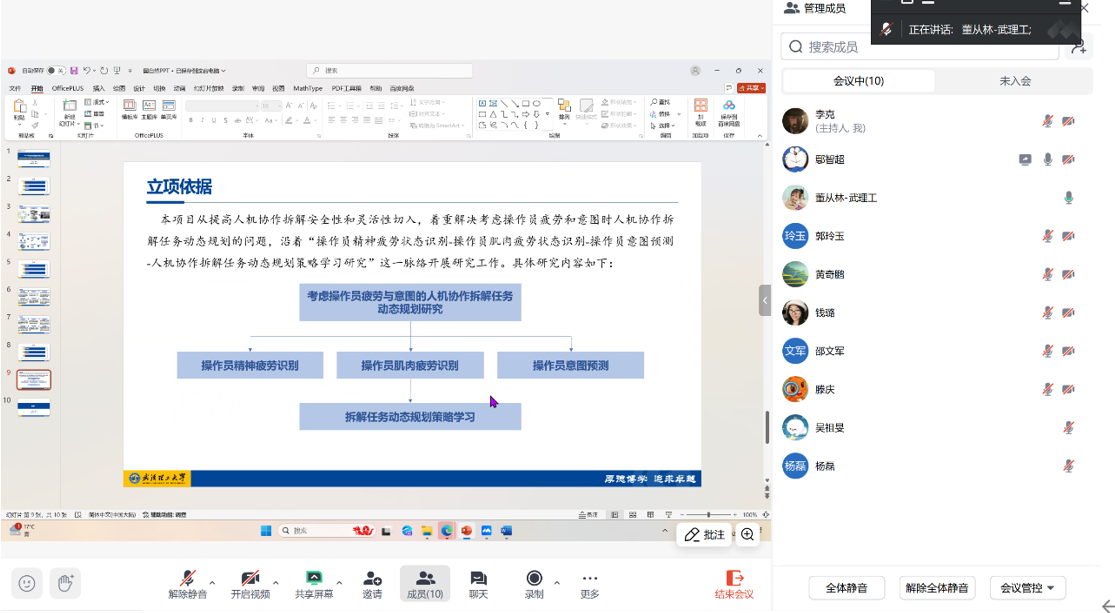
Task: Expand the 会议管控 dropdown
Action: [x=1027, y=588]
